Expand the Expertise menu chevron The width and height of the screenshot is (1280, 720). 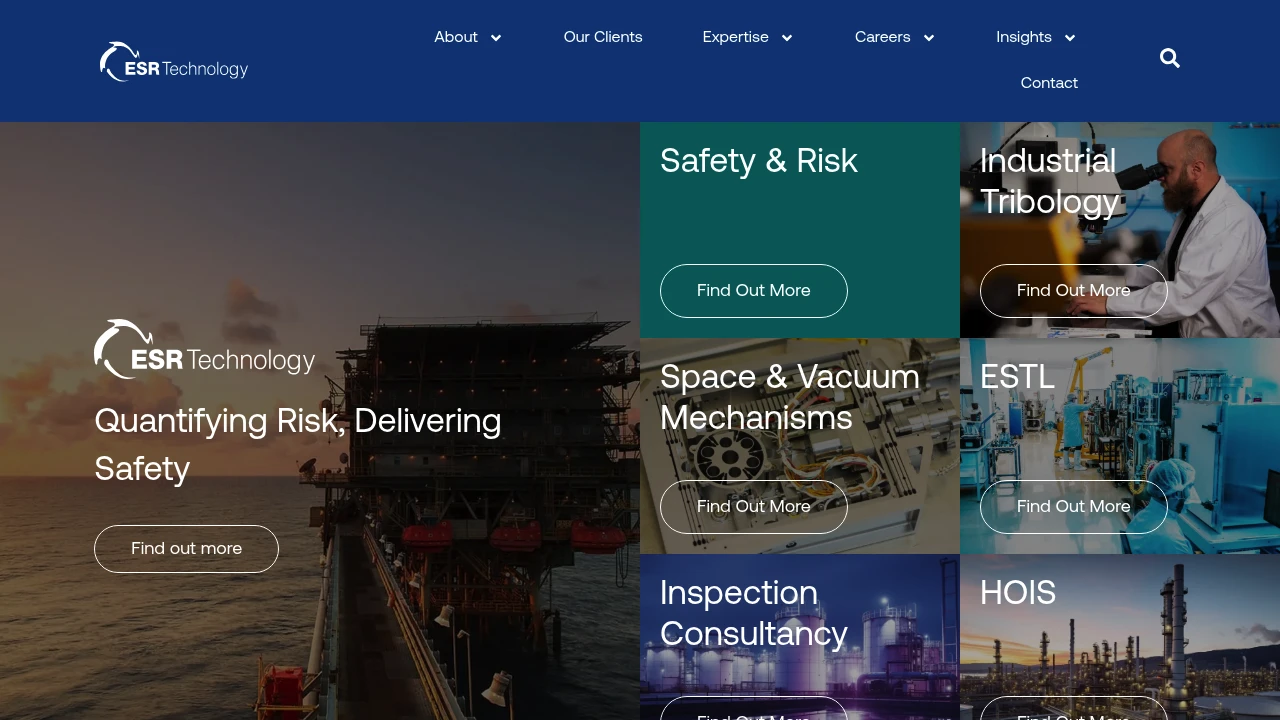tap(787, 38)
